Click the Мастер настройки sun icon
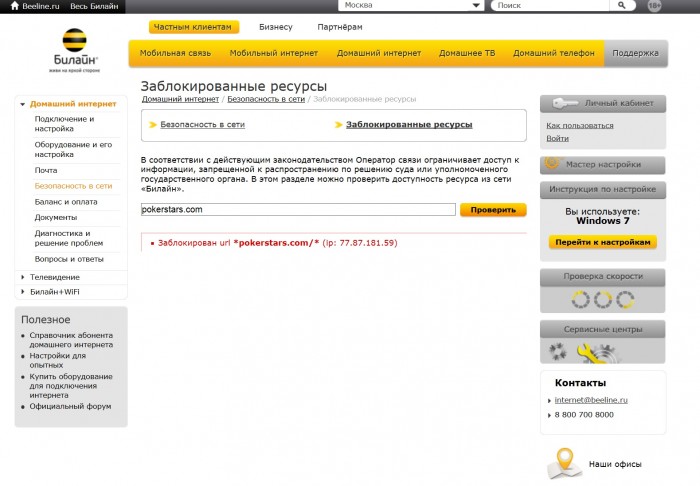This screenshot has height=486, width=700. [552, 163]
